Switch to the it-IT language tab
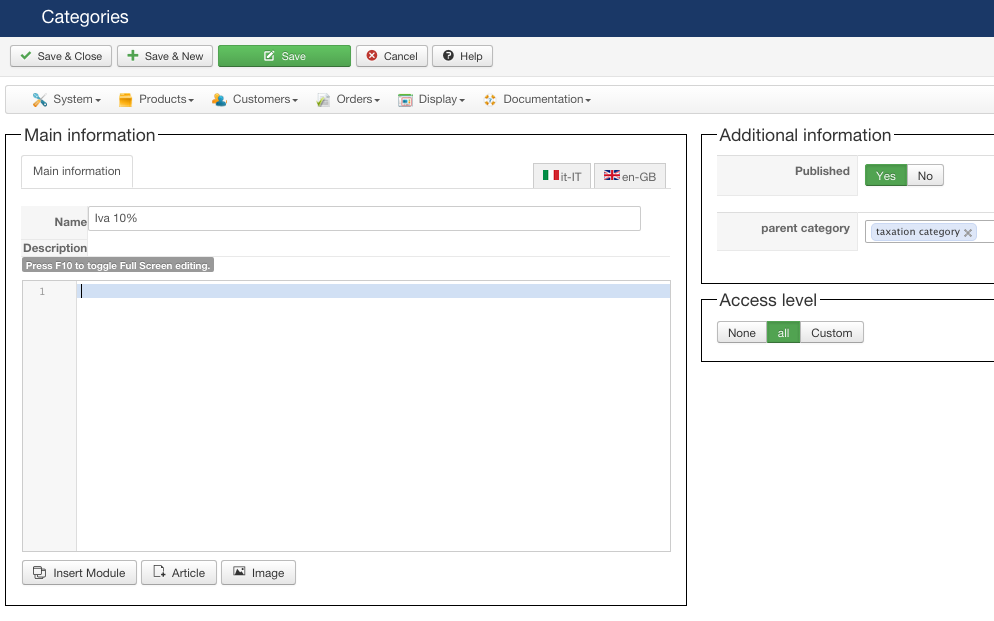The width and height of the screenshot is (994, 621). [562, 176]
